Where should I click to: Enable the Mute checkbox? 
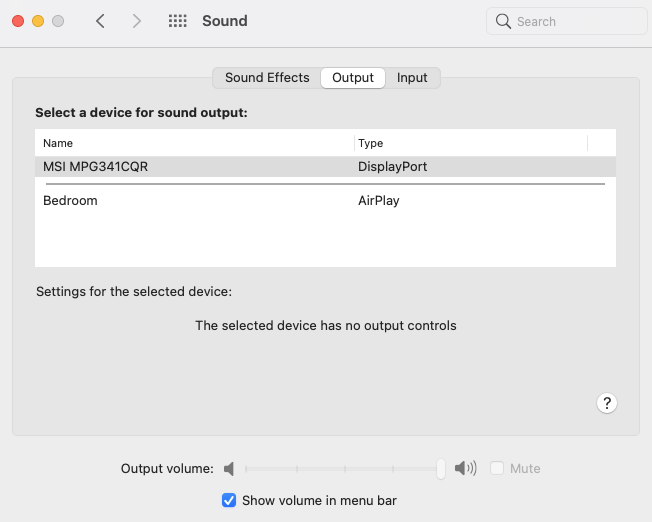click(x=497, y=468)
